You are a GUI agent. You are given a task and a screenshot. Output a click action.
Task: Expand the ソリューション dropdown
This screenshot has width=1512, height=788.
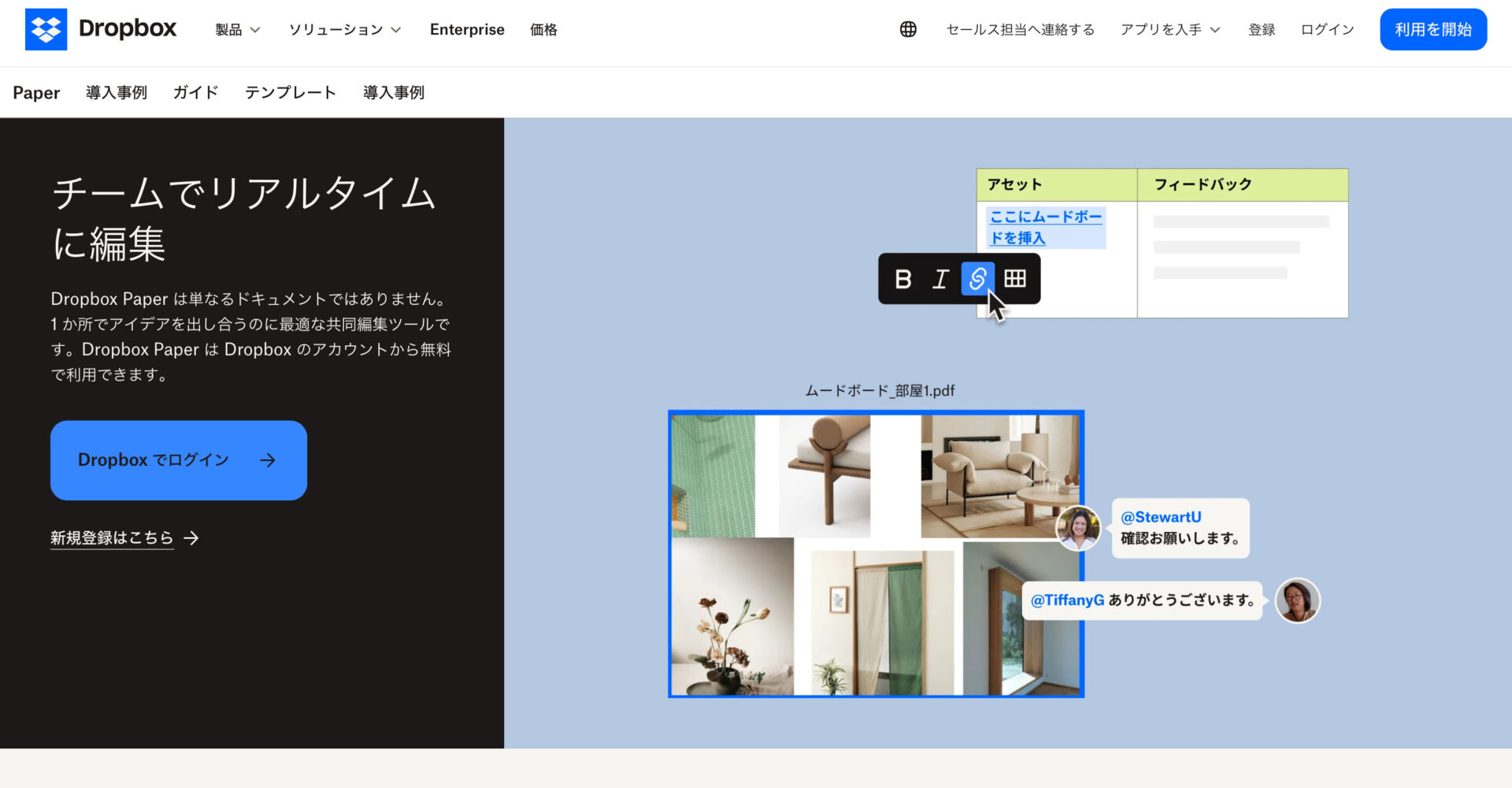pos(345,29)
